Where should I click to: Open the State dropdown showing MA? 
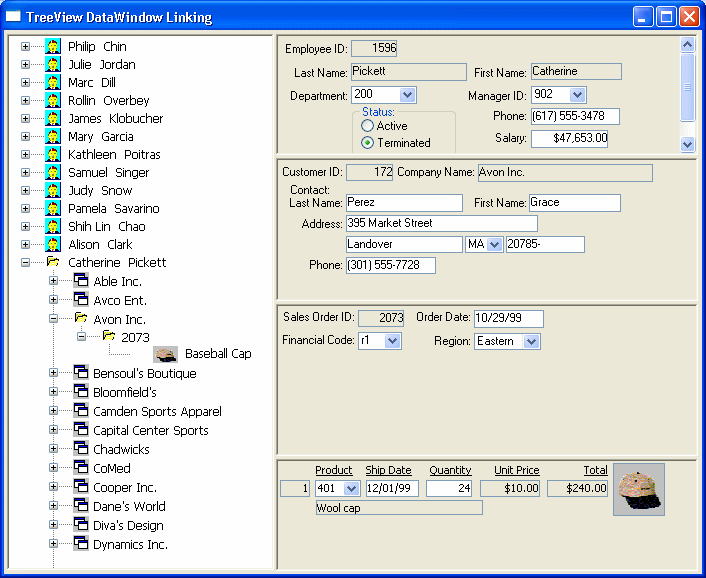[494, 245]
